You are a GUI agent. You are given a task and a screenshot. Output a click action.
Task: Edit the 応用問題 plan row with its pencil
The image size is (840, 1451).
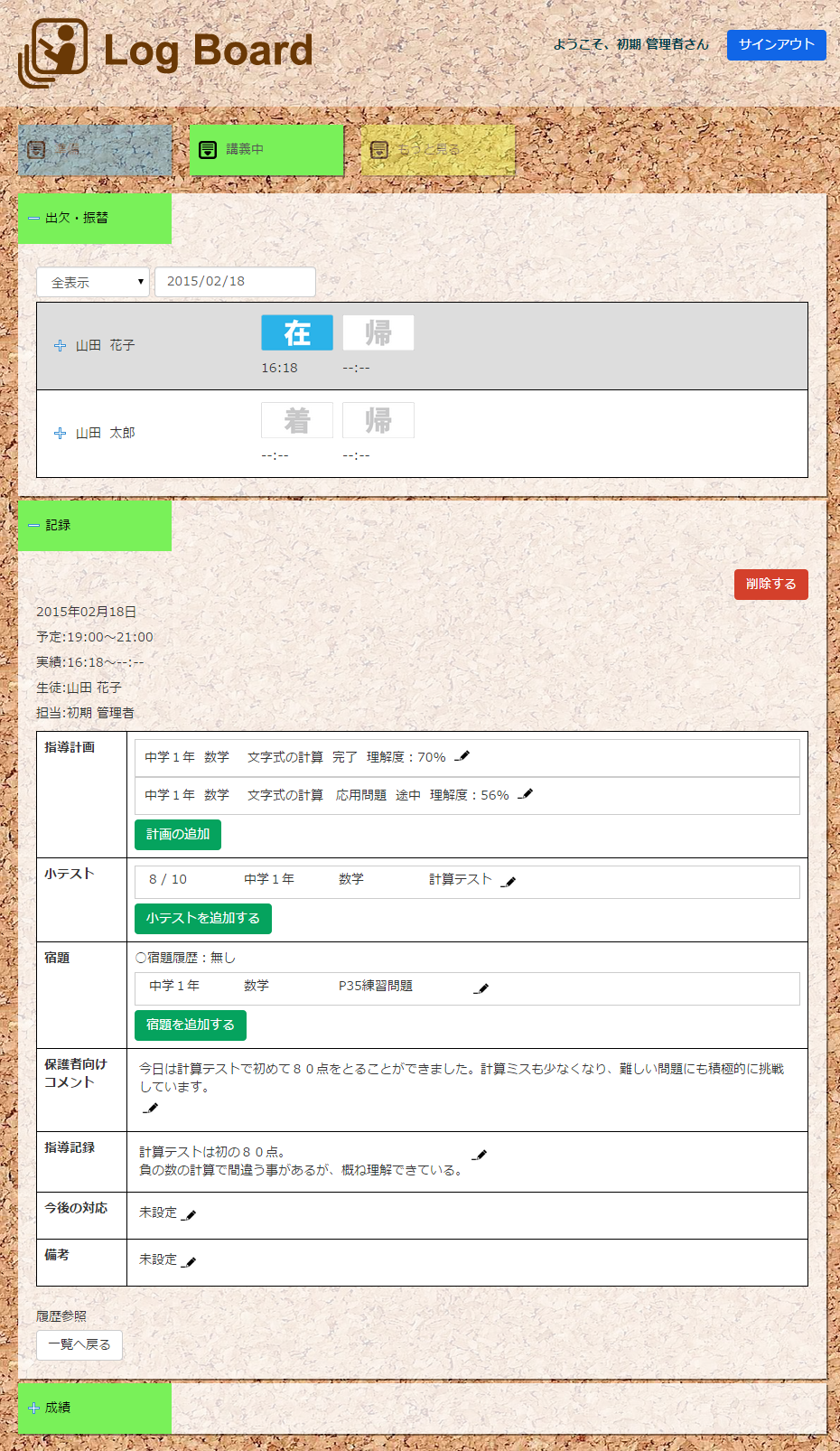[526, 794]
